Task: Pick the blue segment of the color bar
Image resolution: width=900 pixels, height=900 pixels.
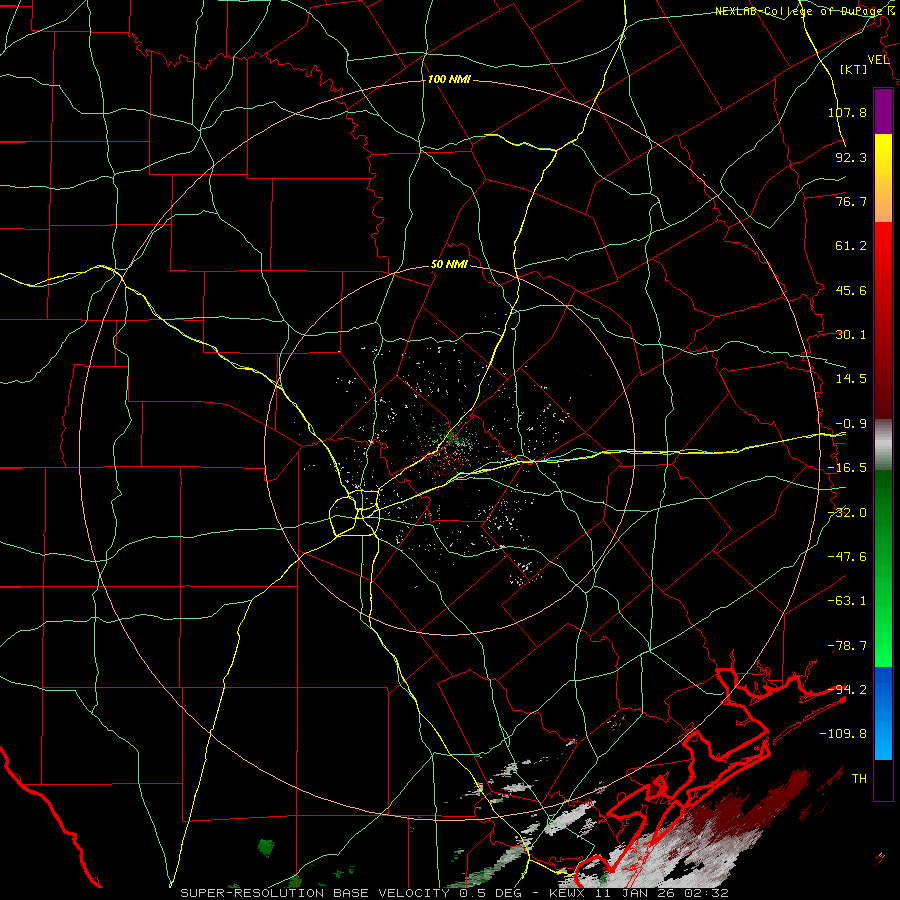Action: coord(883,713)
